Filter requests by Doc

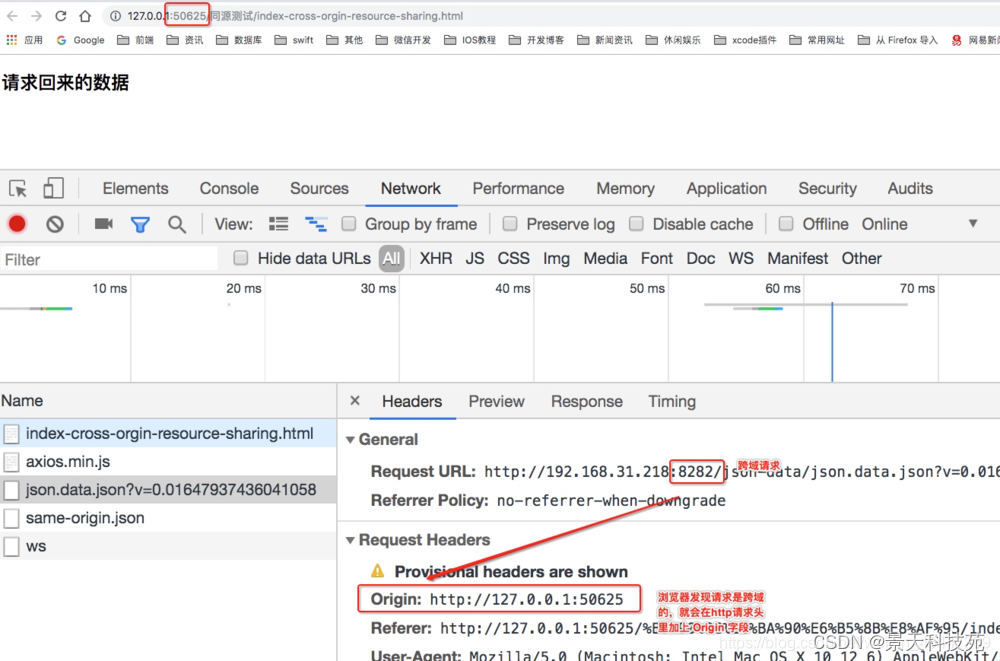(x=700, y=258)
